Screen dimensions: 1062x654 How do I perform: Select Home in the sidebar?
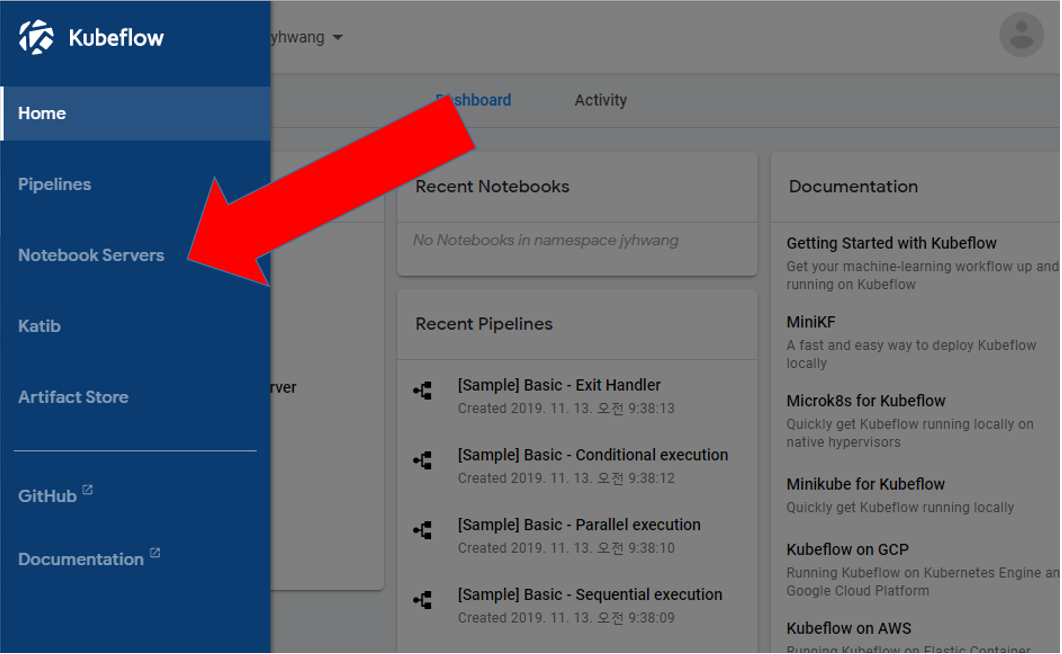tap(135, 113)
